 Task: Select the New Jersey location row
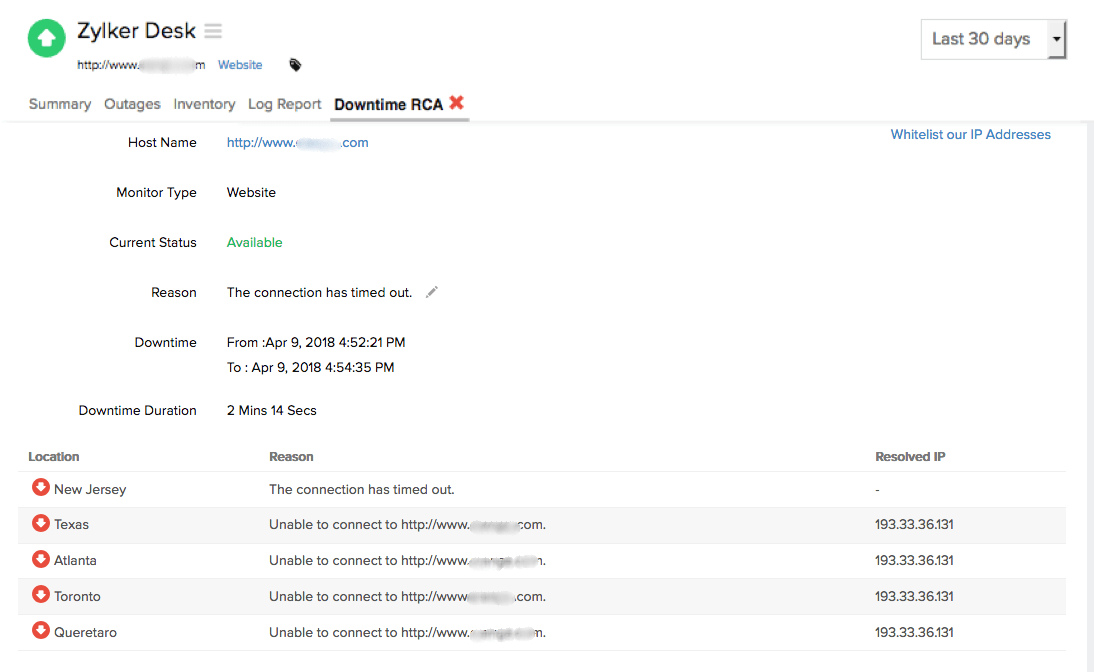(x=542, y=489)
